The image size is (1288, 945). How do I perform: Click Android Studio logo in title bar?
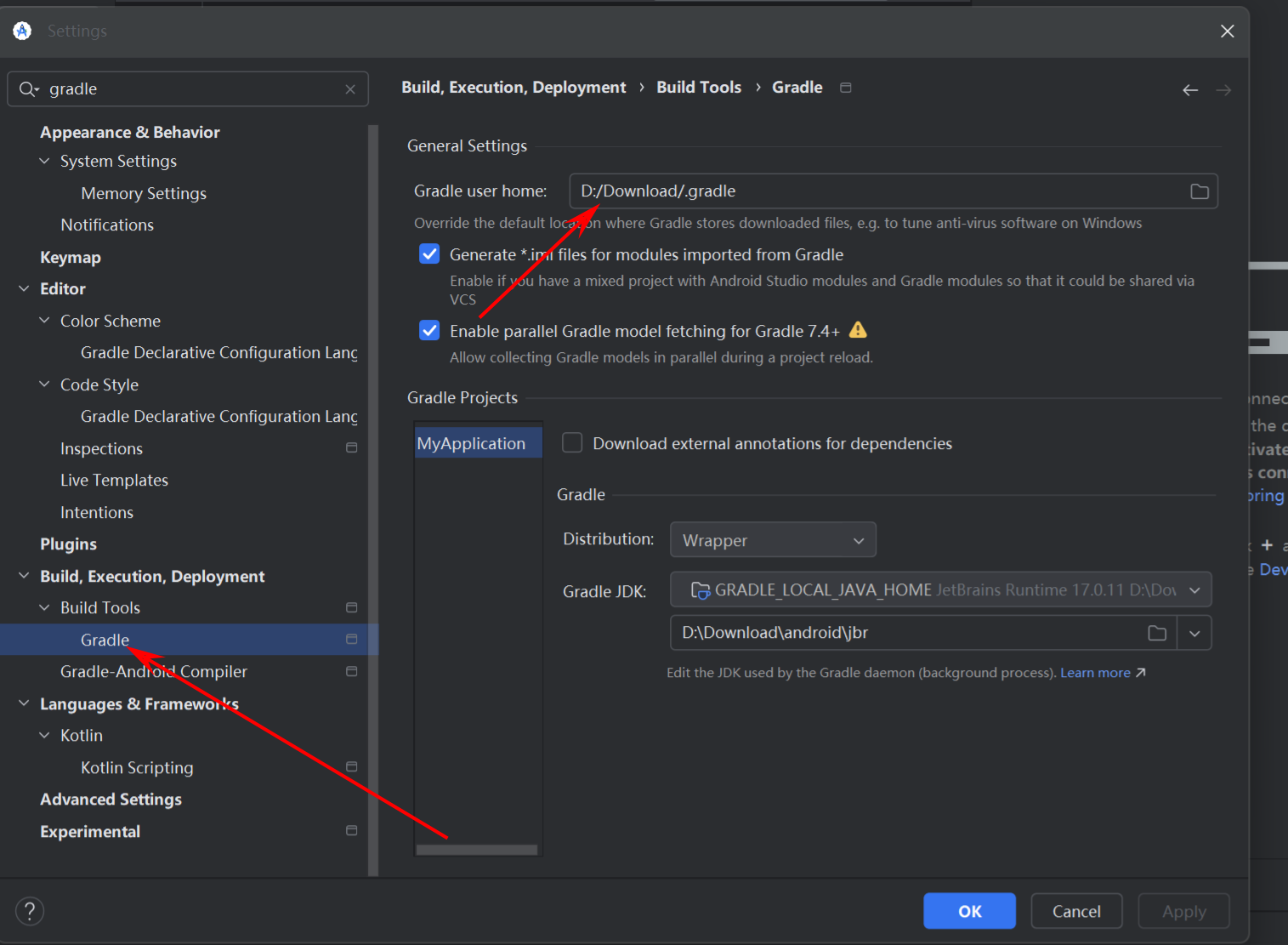(22, 31)
